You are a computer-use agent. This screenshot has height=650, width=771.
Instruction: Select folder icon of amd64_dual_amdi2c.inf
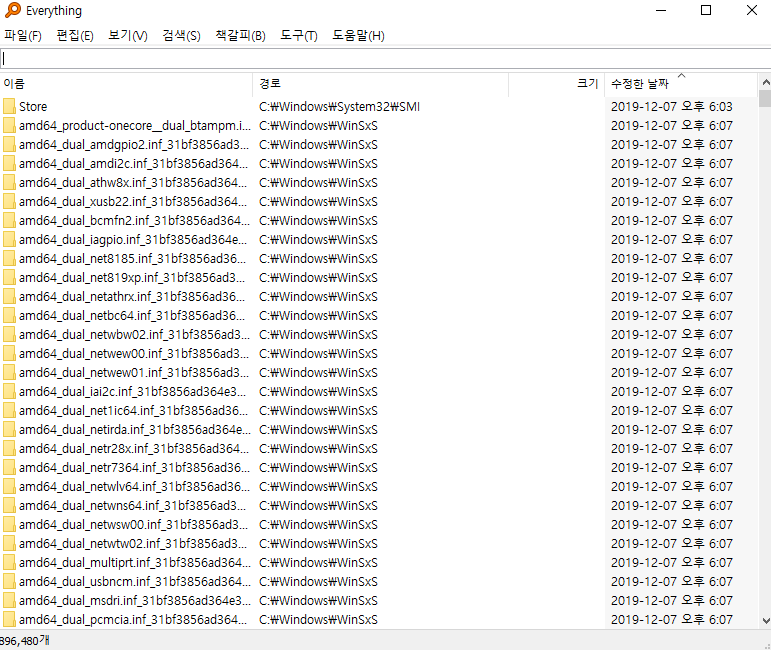pyautogui.click(x=9, y=164)
